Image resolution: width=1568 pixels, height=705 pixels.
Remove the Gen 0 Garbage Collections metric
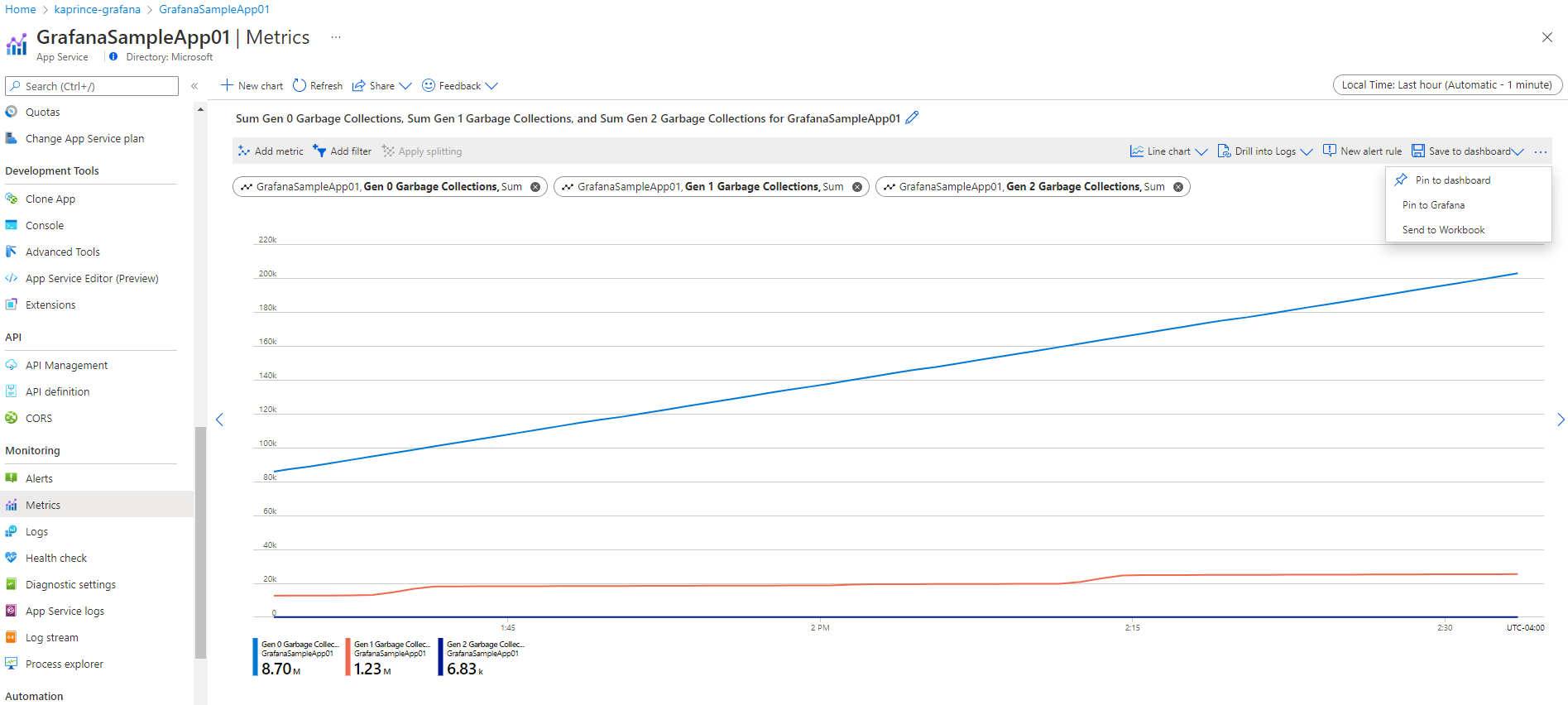click(x=535, y=187)
